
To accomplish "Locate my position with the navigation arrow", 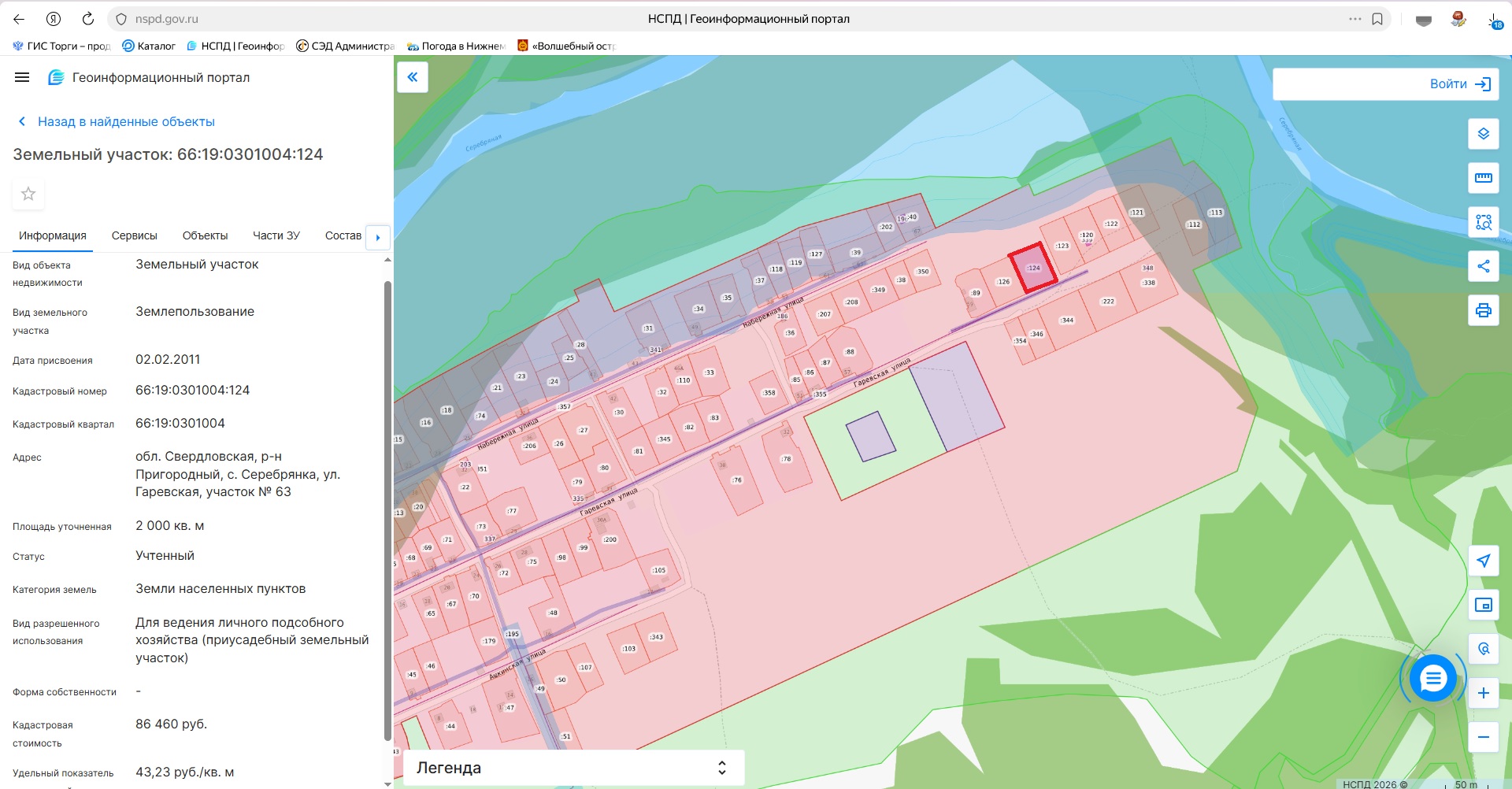I will [1484, 561].
